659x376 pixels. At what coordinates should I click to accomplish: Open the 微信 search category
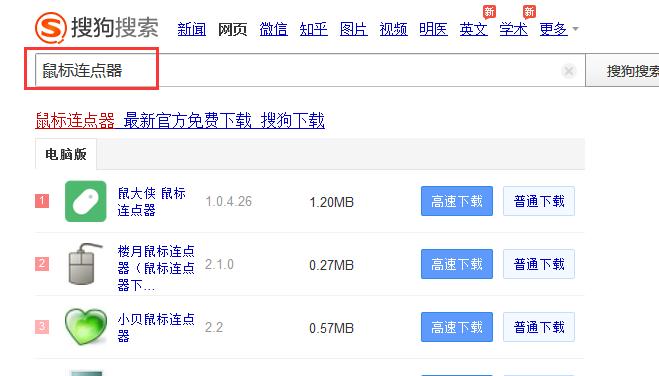coord(274,29)
